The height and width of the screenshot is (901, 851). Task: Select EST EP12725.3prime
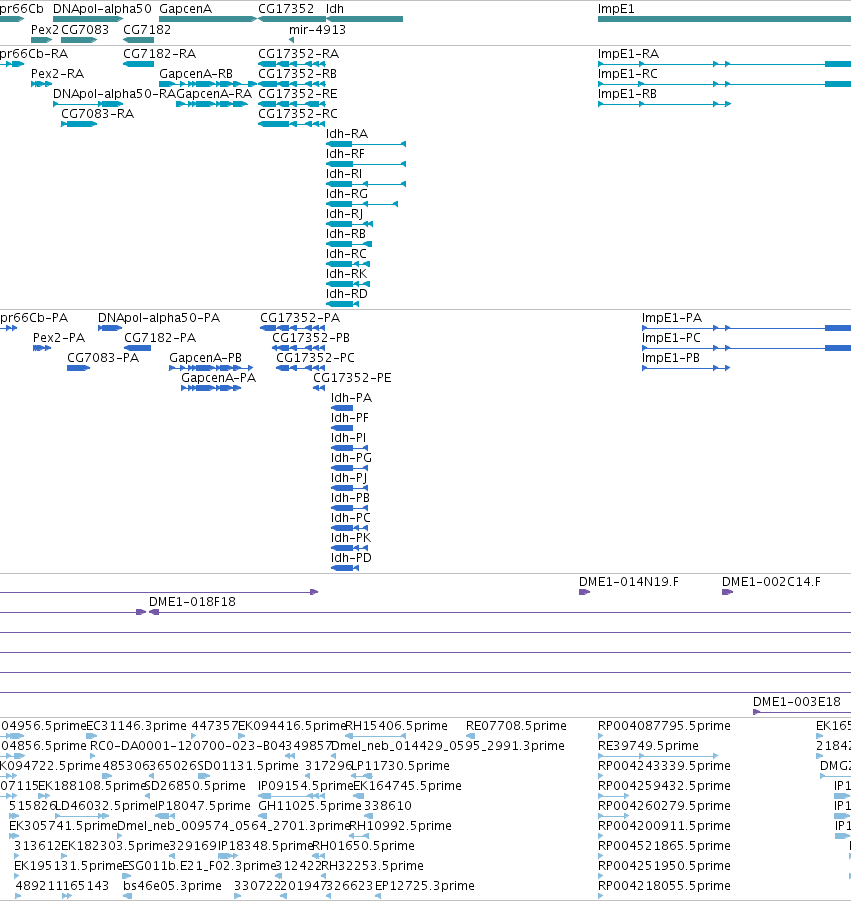click(425, 886)
